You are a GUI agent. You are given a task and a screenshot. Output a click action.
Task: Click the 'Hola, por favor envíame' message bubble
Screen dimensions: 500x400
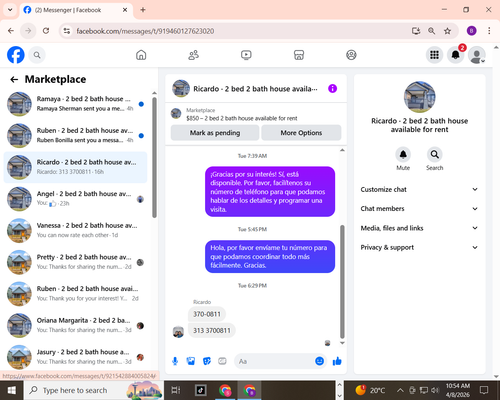[x=270, y=257]
